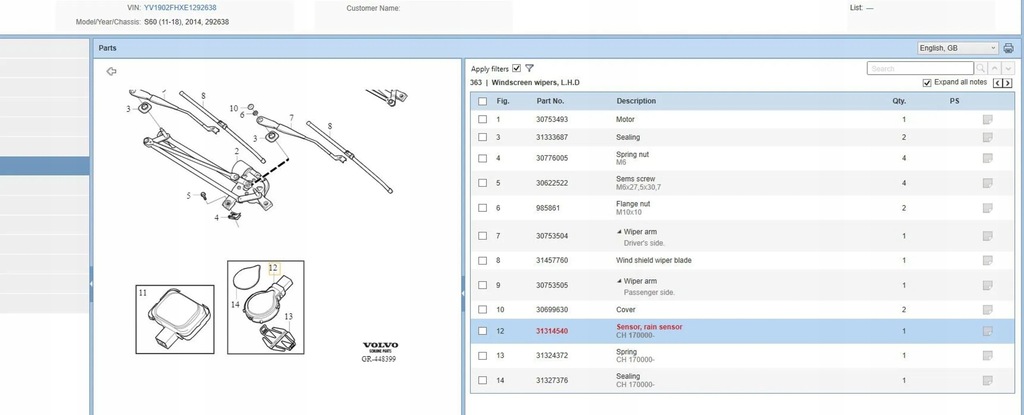Image resolution: width=1024 pixels, height=415 pixels.
Task: Go to previous search result arrow
Action: [995, 68]
